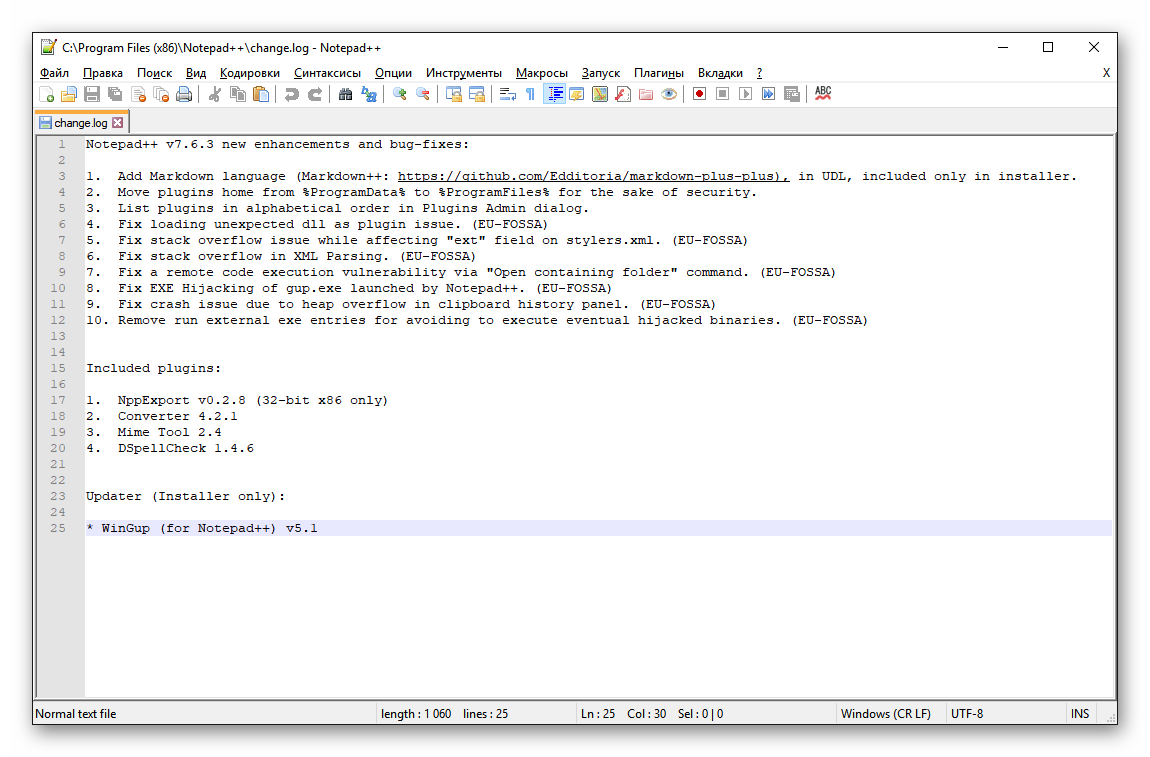Click 'length : 1 060' status entry
Image resolution: width=1150 pixels, height=757 pixels.
pyautogui.click(x=416, y=714)
